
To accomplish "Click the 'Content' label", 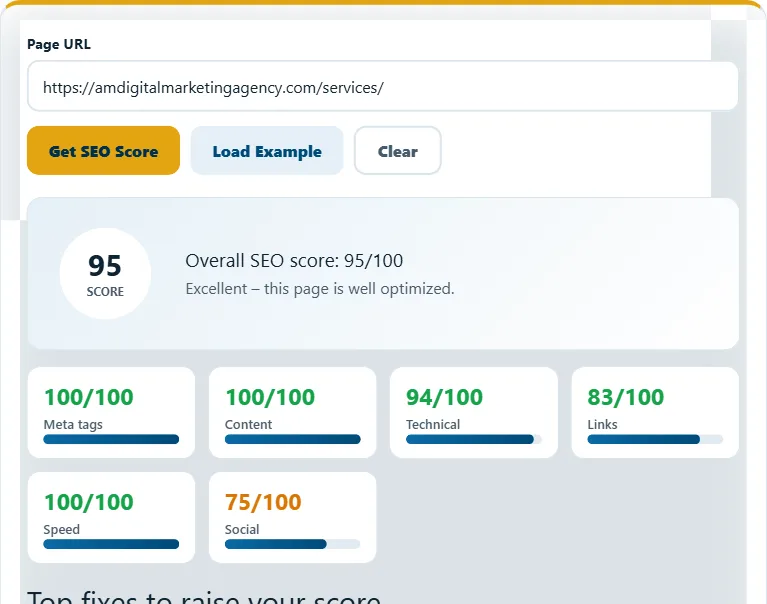I will (x=248, y=425).
